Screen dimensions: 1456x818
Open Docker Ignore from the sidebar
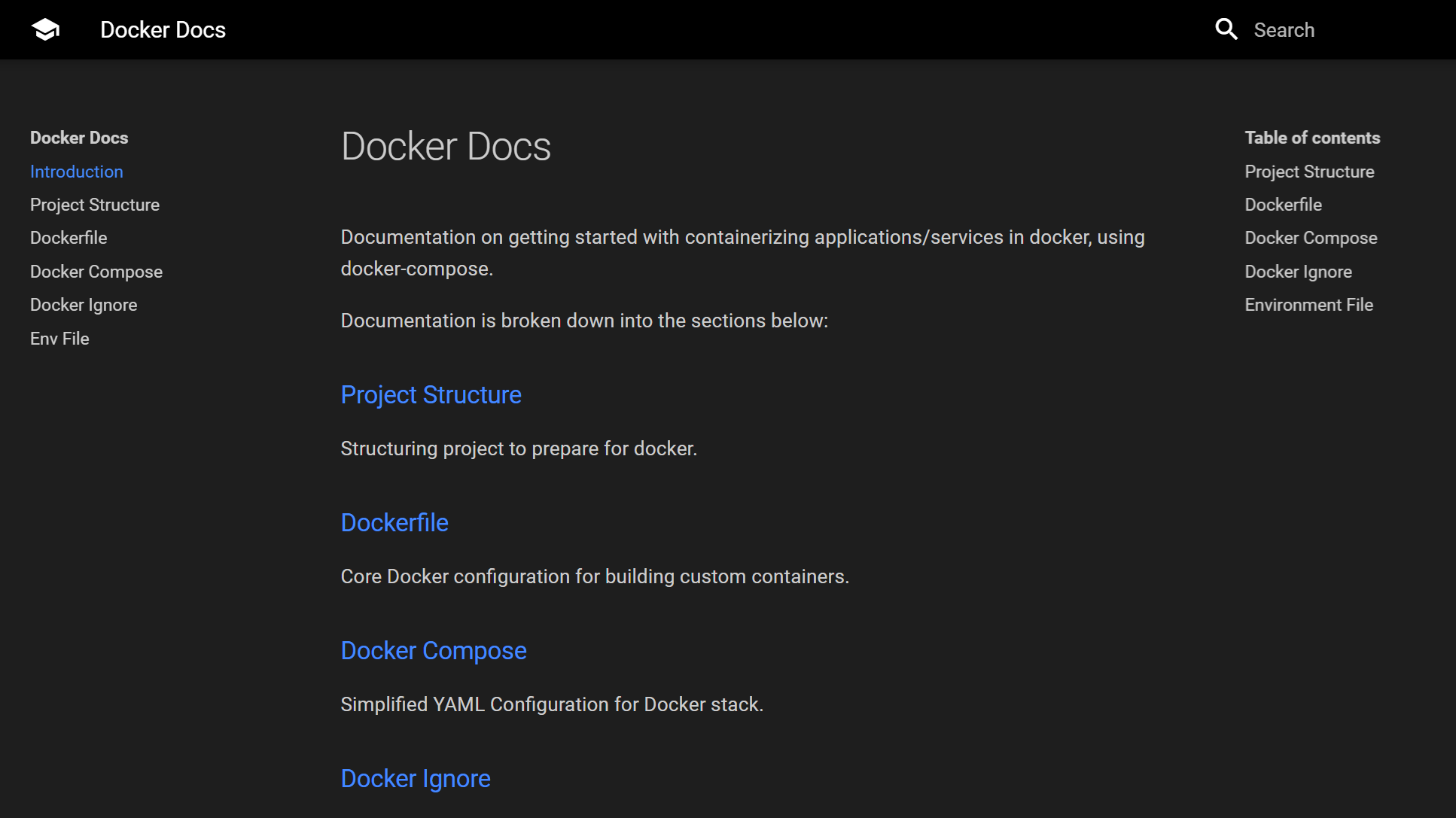click(84, 305)
